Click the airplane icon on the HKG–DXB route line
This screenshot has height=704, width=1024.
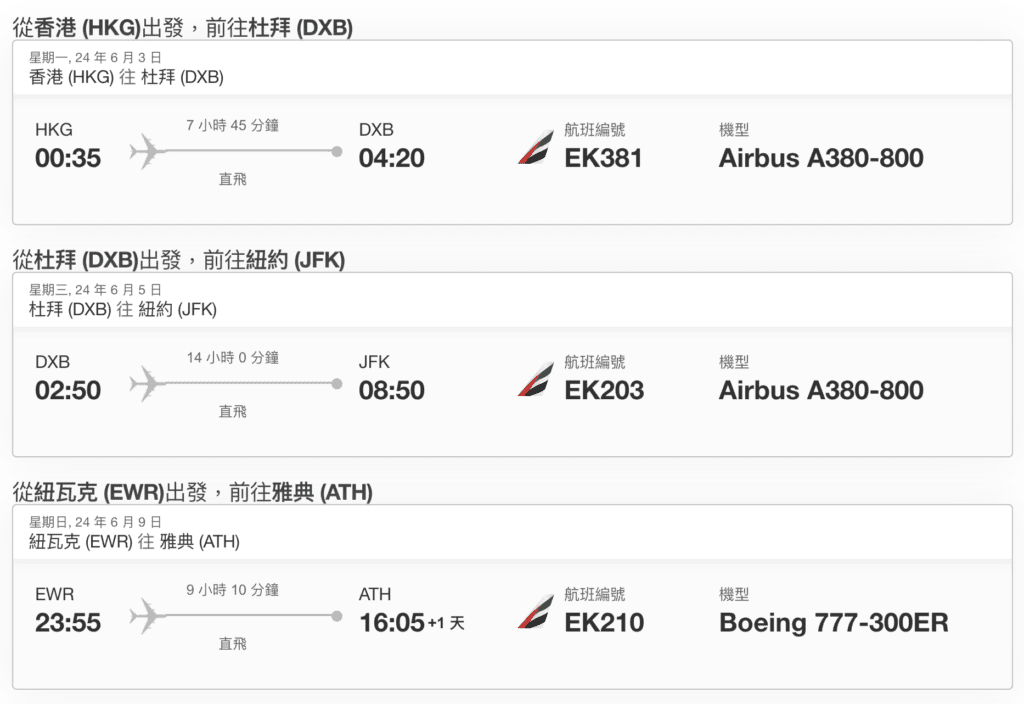(146, 152)
